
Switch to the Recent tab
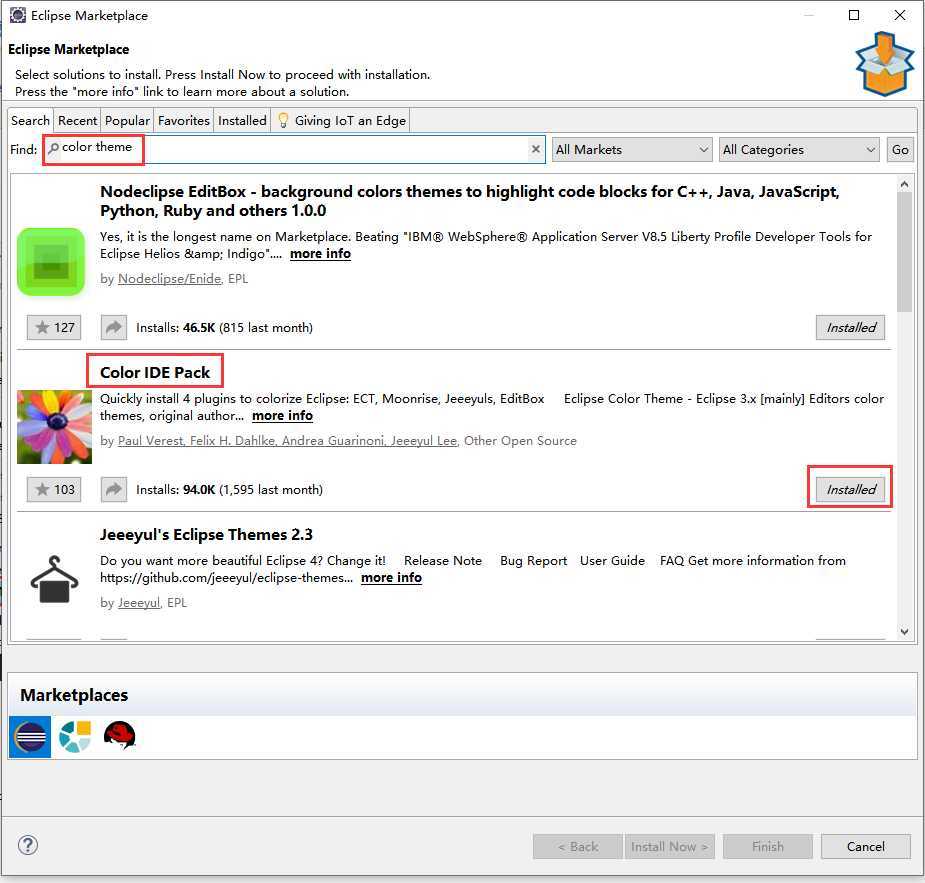tap(77, 120)
